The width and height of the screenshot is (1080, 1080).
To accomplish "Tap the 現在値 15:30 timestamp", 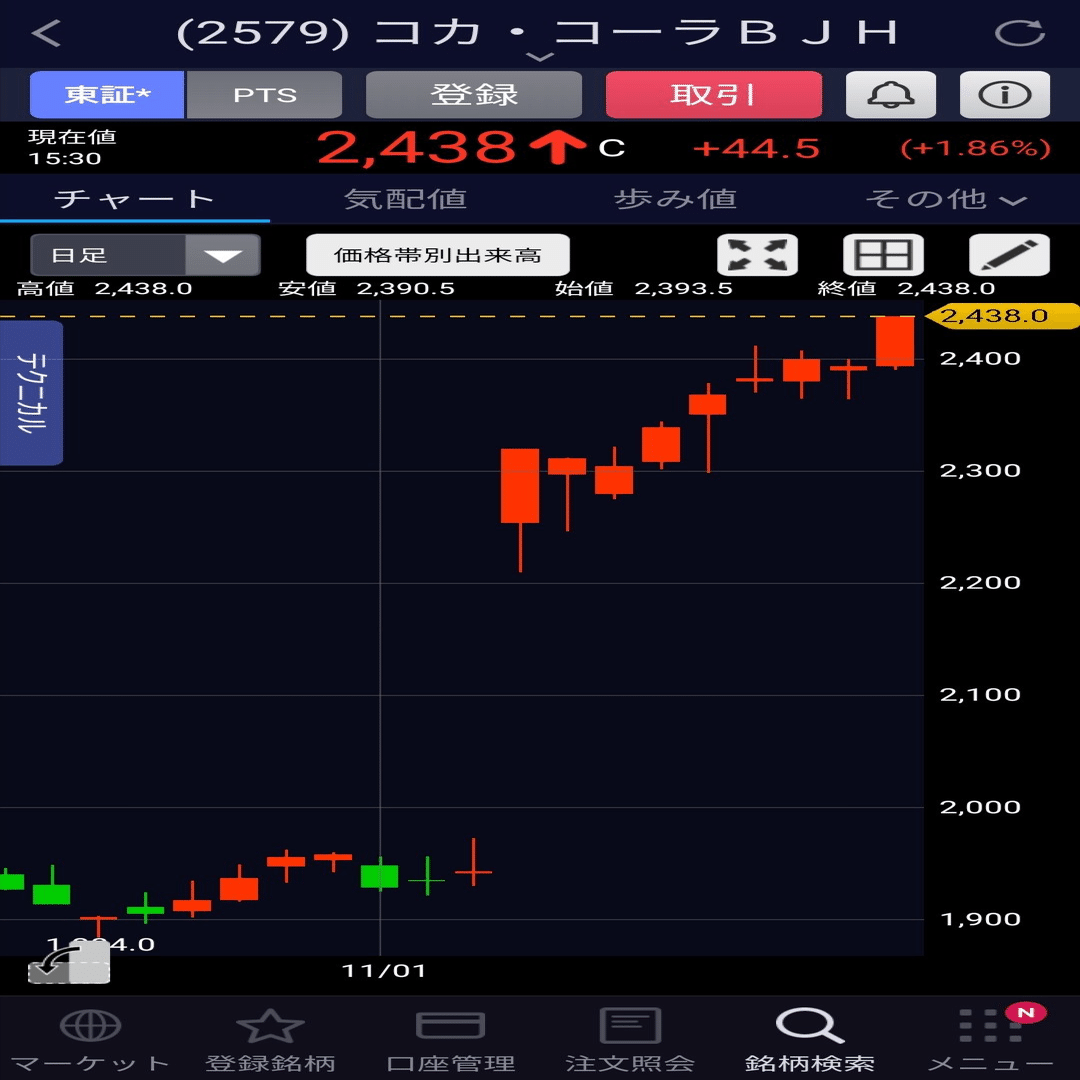I will (x=72, y=147).
